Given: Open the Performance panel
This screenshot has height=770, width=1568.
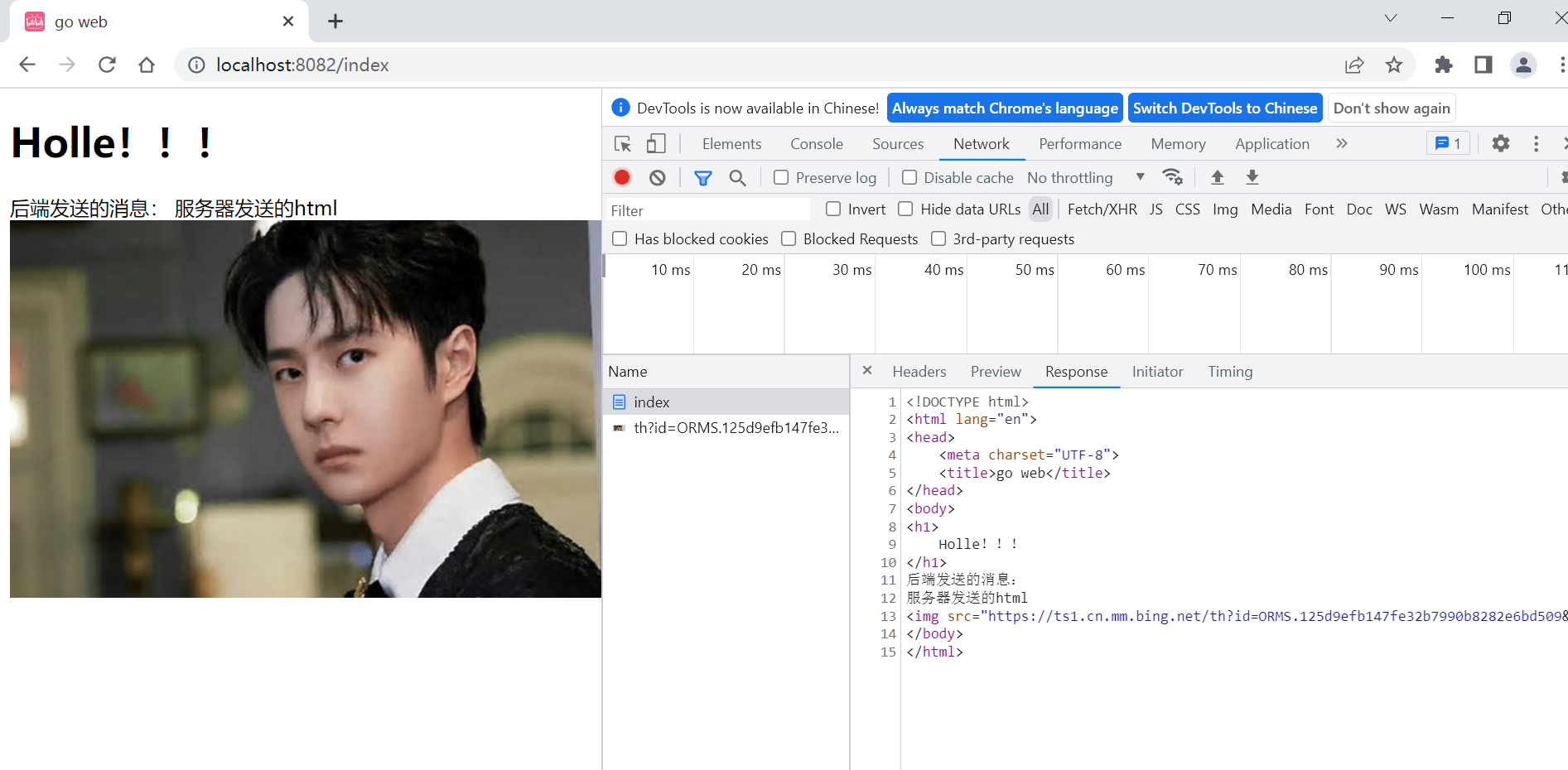Looking at the screenshot, I should click(1080, 144).
